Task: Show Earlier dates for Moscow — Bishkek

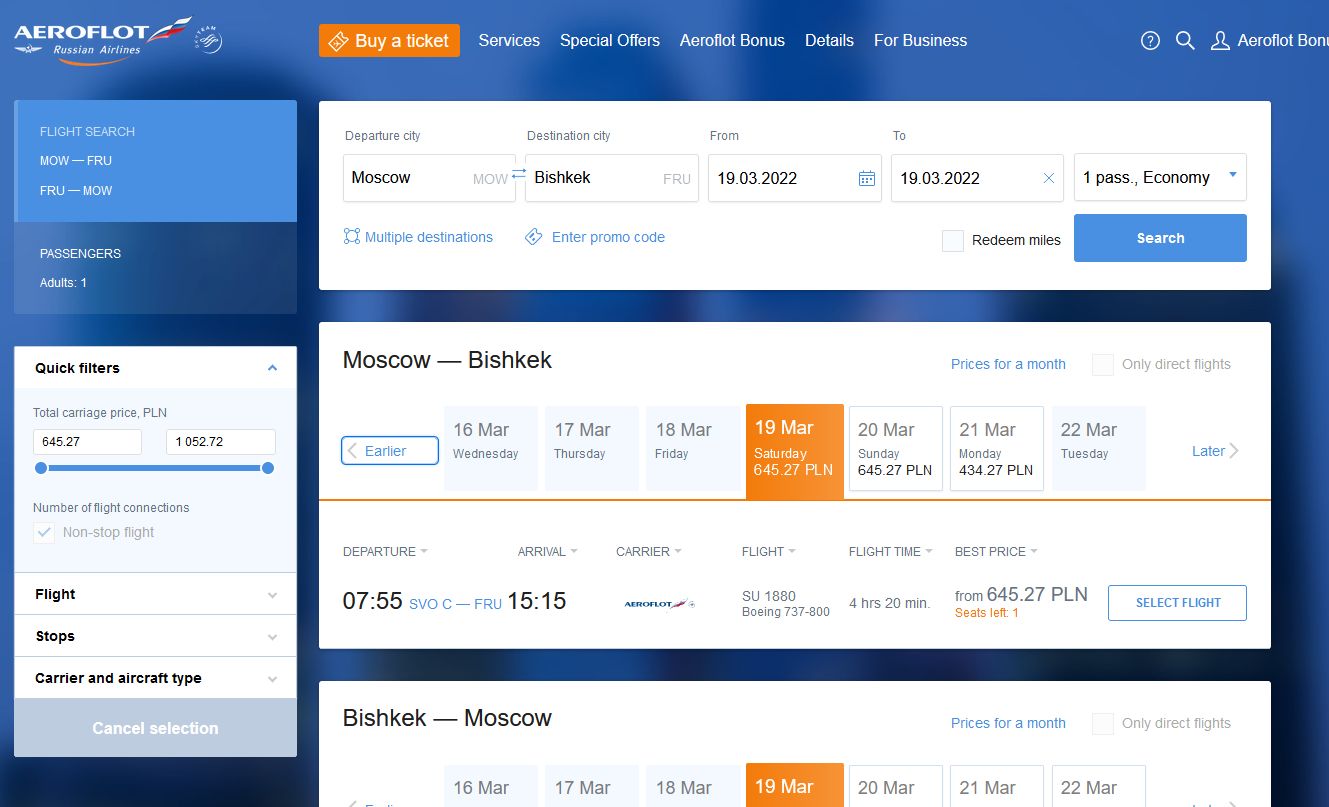Action: point(390,451)
